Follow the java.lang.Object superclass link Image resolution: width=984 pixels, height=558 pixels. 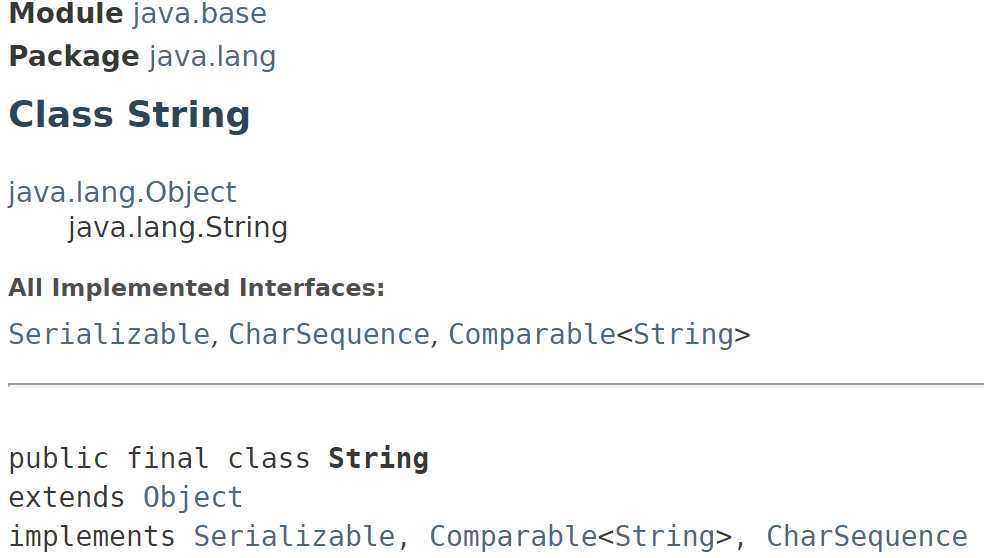point(122,192)
